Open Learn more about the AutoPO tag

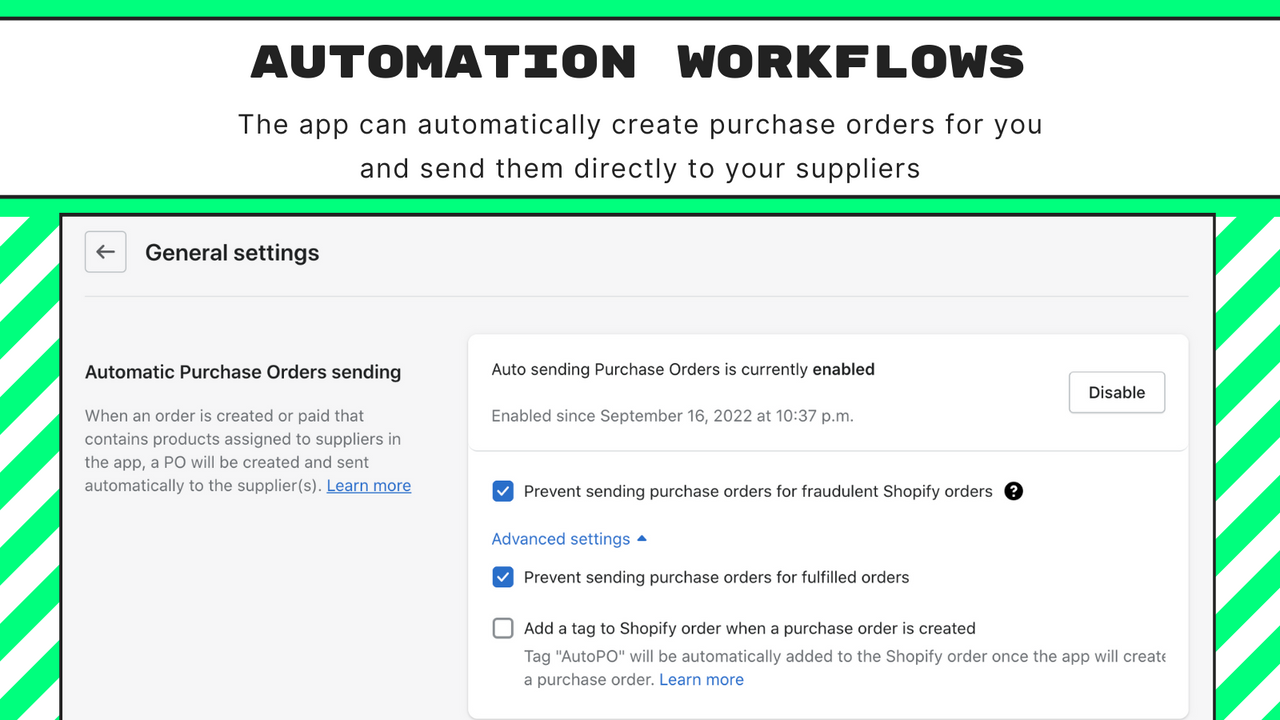701,679
